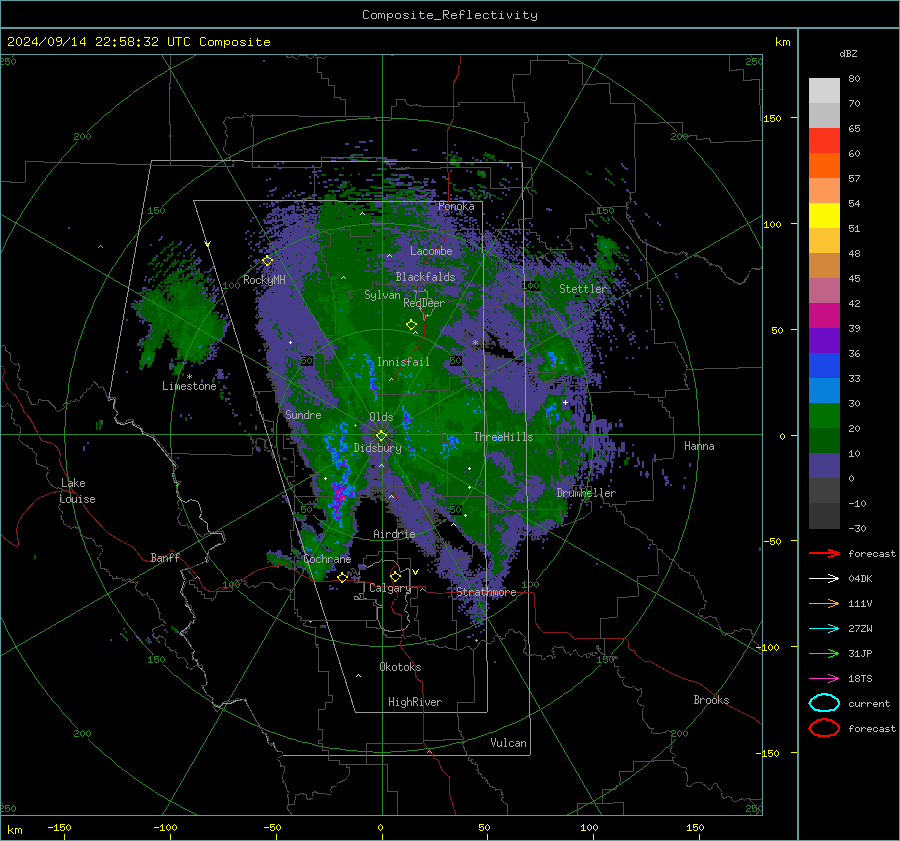Click the Calgary city label
The height and width of the screenshot is (841, 900).
coord(390,588)
